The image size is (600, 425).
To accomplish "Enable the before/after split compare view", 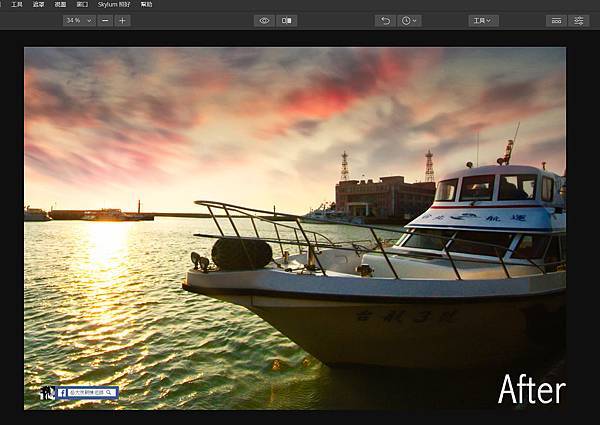I will [x=287, y=21].
